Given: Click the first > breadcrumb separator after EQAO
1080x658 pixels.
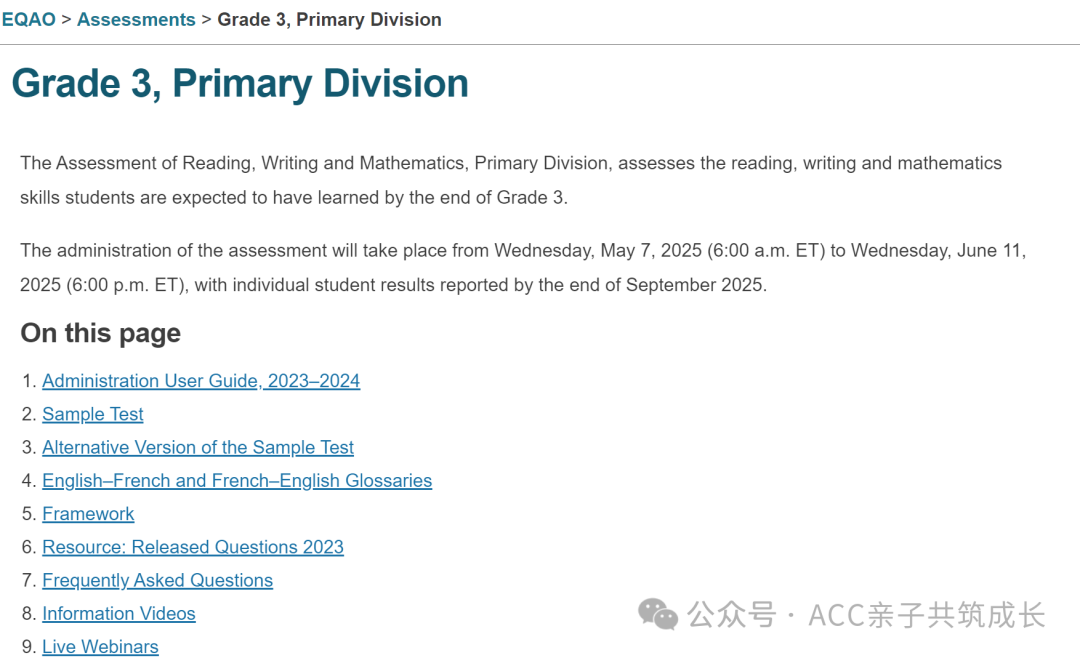Looking at the screenshot, I should (66, 19).
